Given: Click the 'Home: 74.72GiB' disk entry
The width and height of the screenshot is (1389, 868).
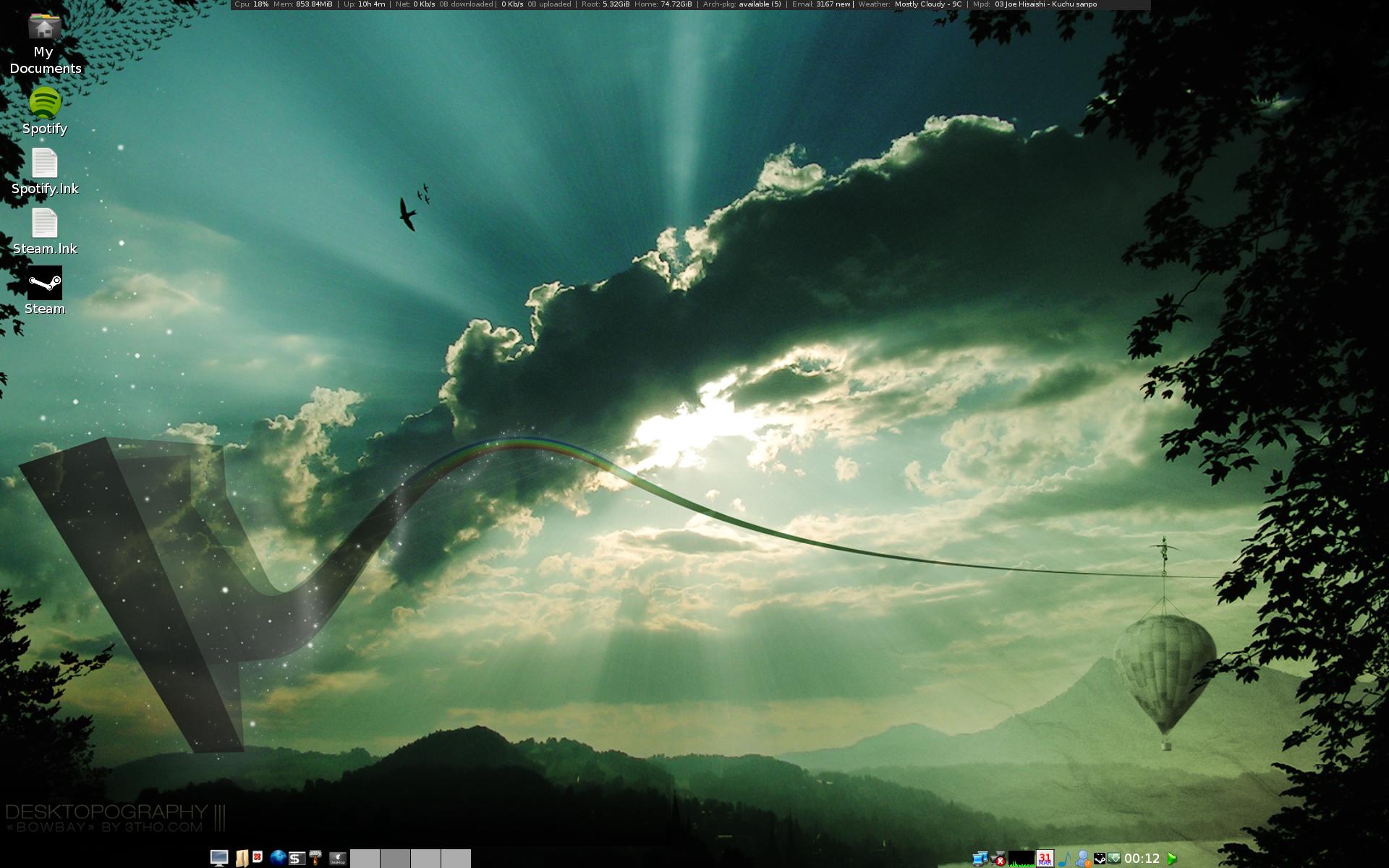Looking at the screenshot, I should [663, 4].
